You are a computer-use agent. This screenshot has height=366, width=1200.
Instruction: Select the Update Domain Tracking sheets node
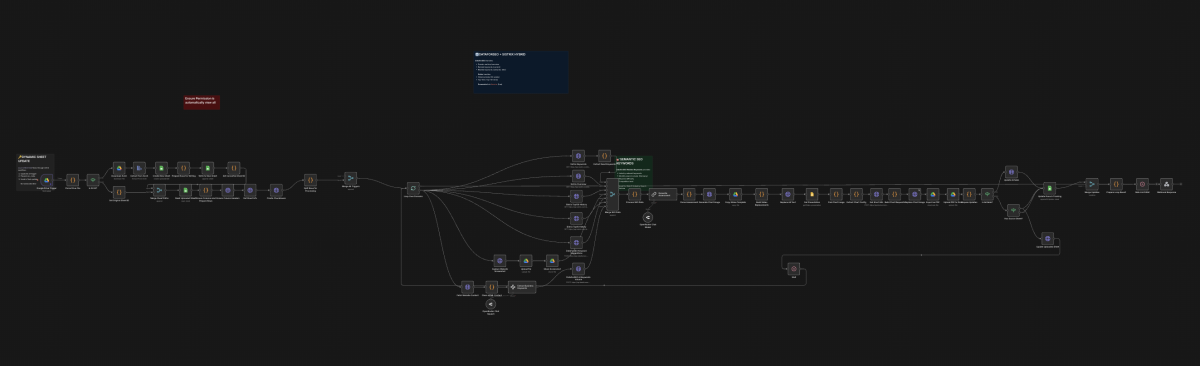(x=1049, y=188)
